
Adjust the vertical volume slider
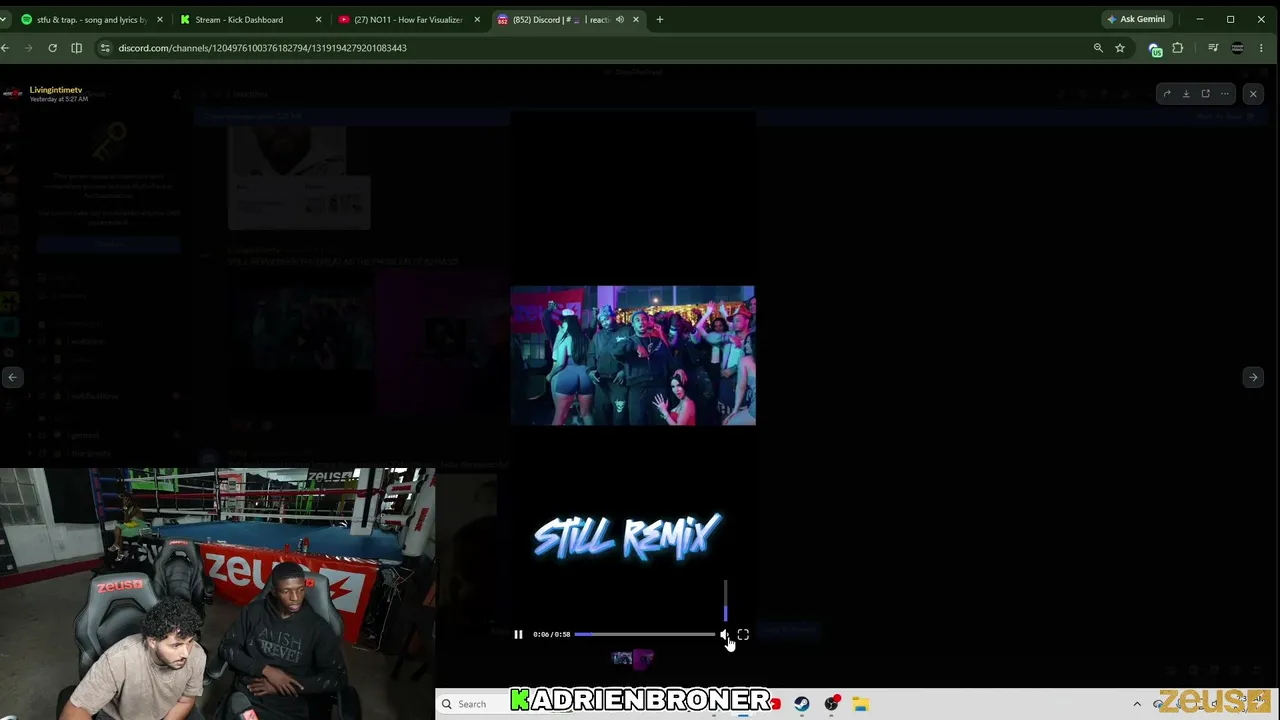coord(725,600)
